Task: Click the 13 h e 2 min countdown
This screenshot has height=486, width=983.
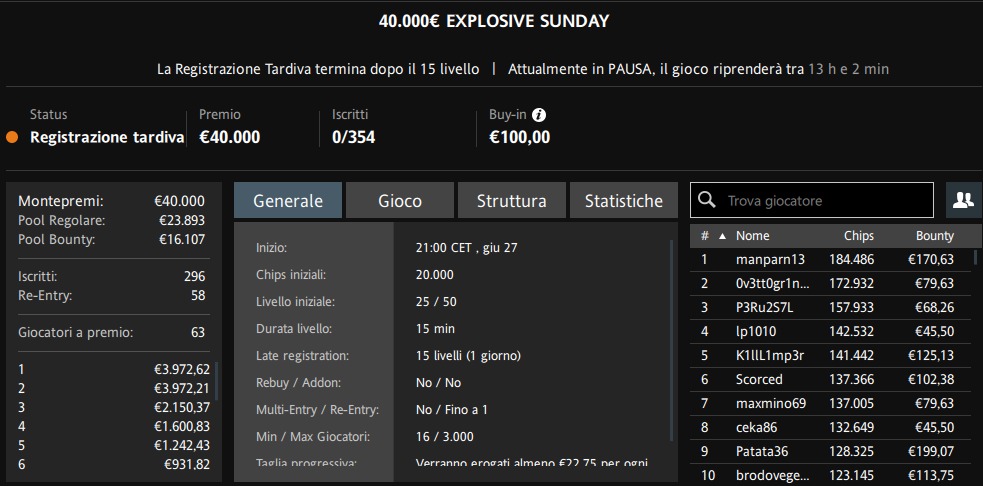Action: 848,69
